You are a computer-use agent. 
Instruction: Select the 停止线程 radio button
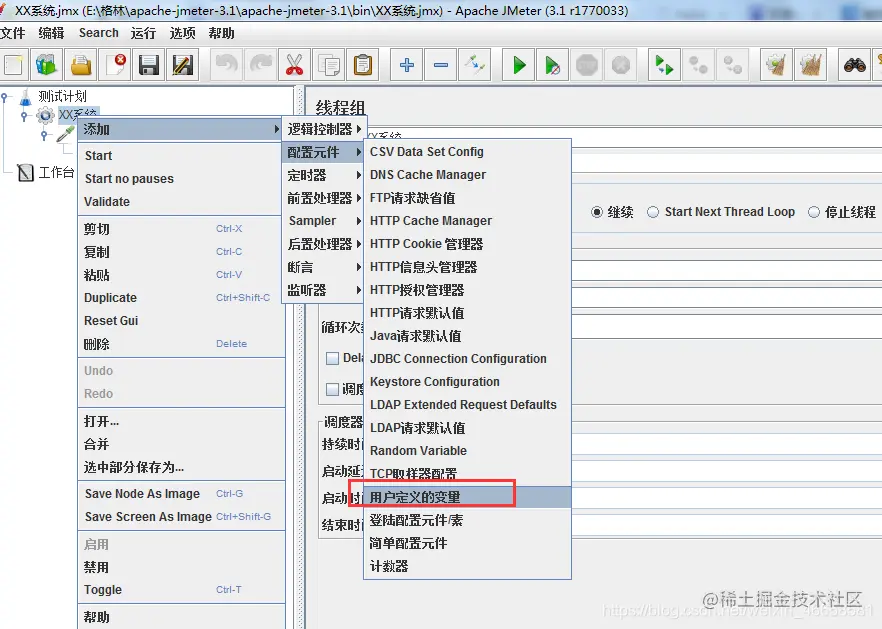pyautogui.click(x=813, y=212)
